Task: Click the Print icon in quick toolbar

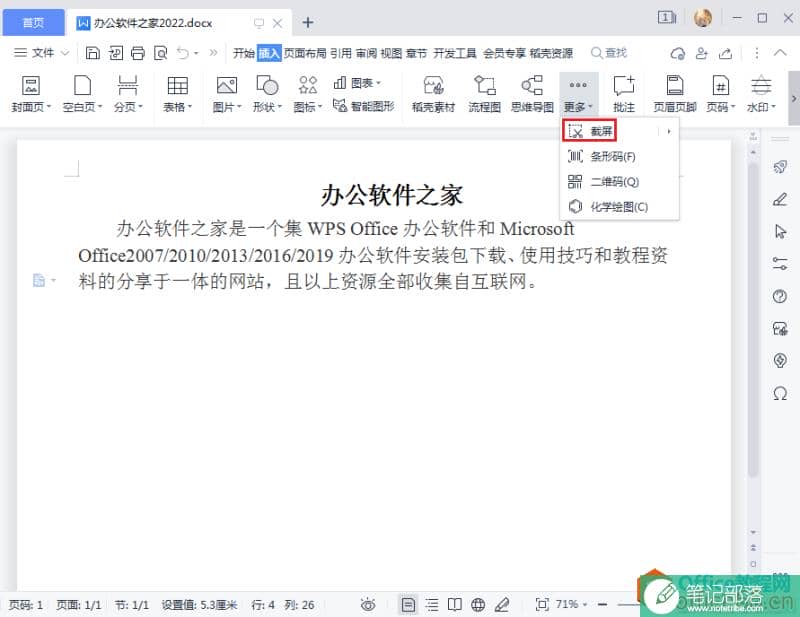Action: (138, 53)
